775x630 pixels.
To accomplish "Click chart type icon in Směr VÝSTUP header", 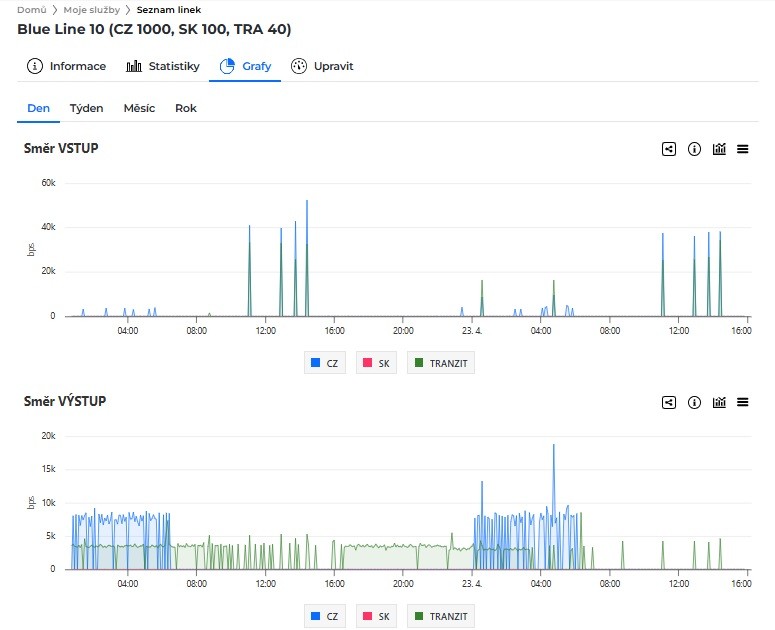I will coord(719,402).
